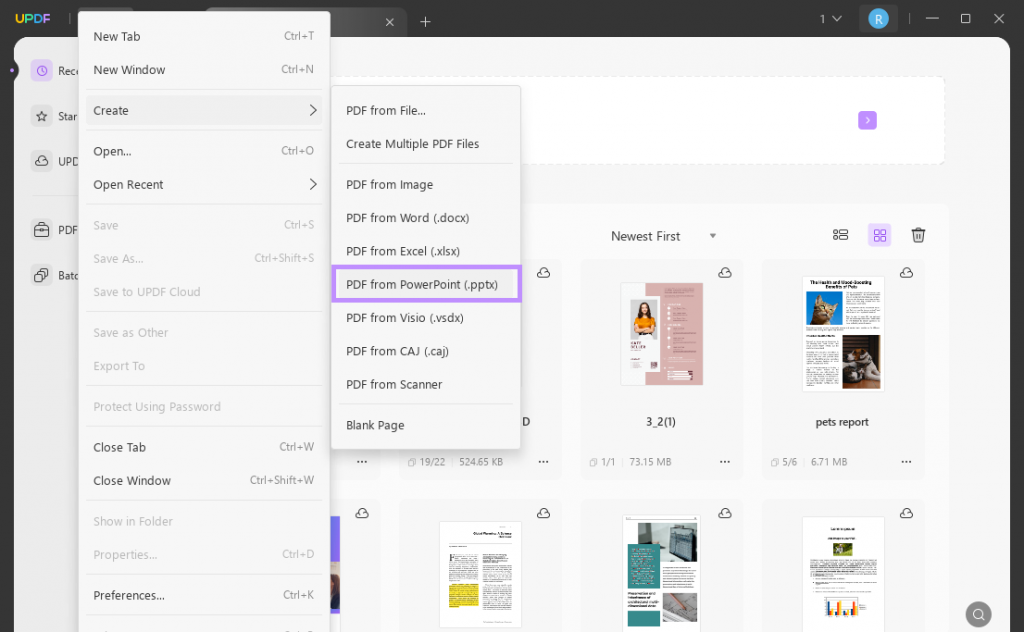Open Preferences from the menu
The image size is (1024, 632).
(x=128, y=595)
